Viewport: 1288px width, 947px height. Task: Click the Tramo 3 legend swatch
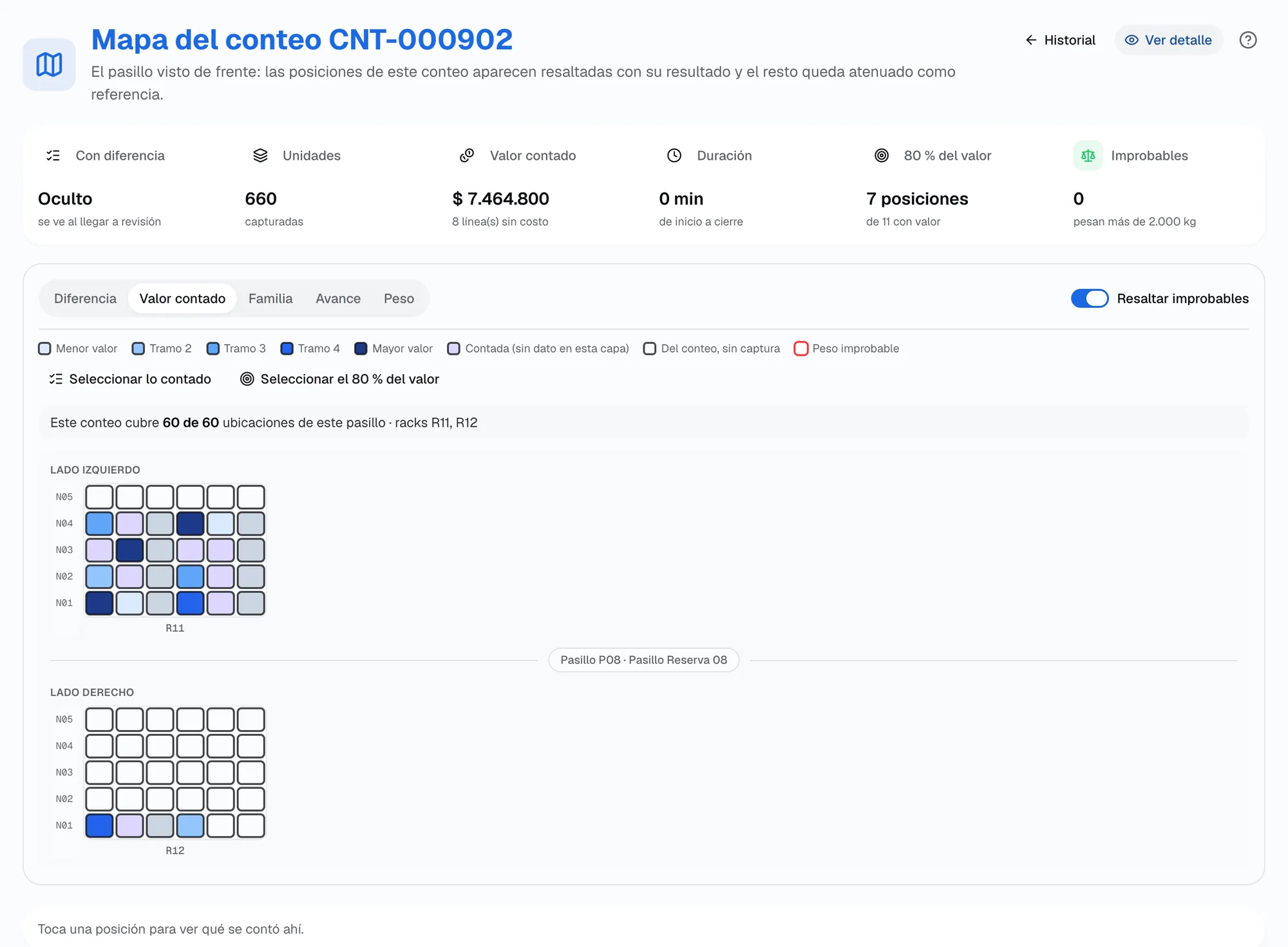(213, 348)
